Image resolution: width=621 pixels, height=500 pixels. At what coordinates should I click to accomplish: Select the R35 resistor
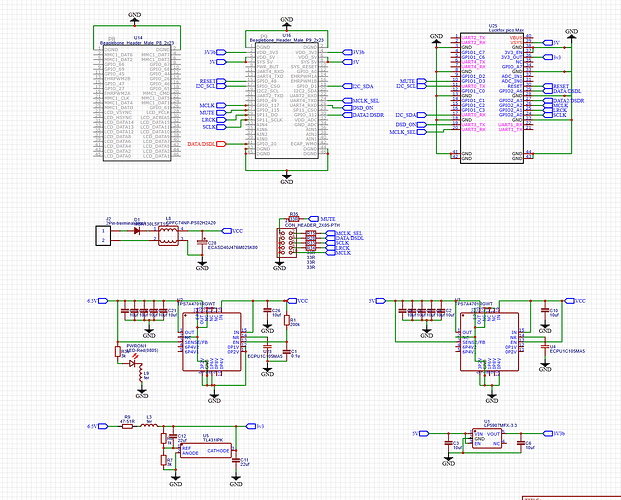coord(293,219)
